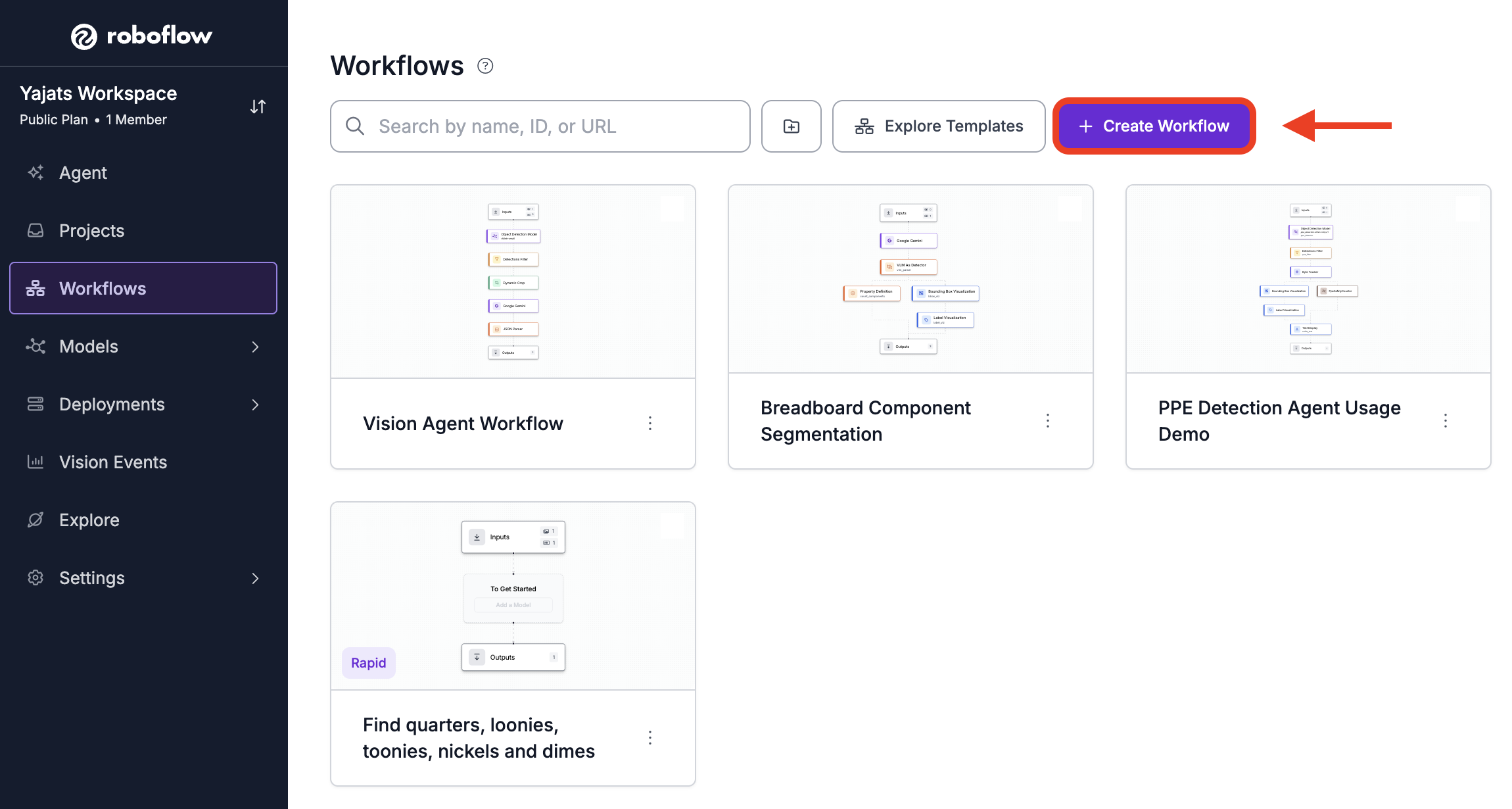
Task: Open three-dot menu for Vision Agent Workflow
Action: point(650,423)
